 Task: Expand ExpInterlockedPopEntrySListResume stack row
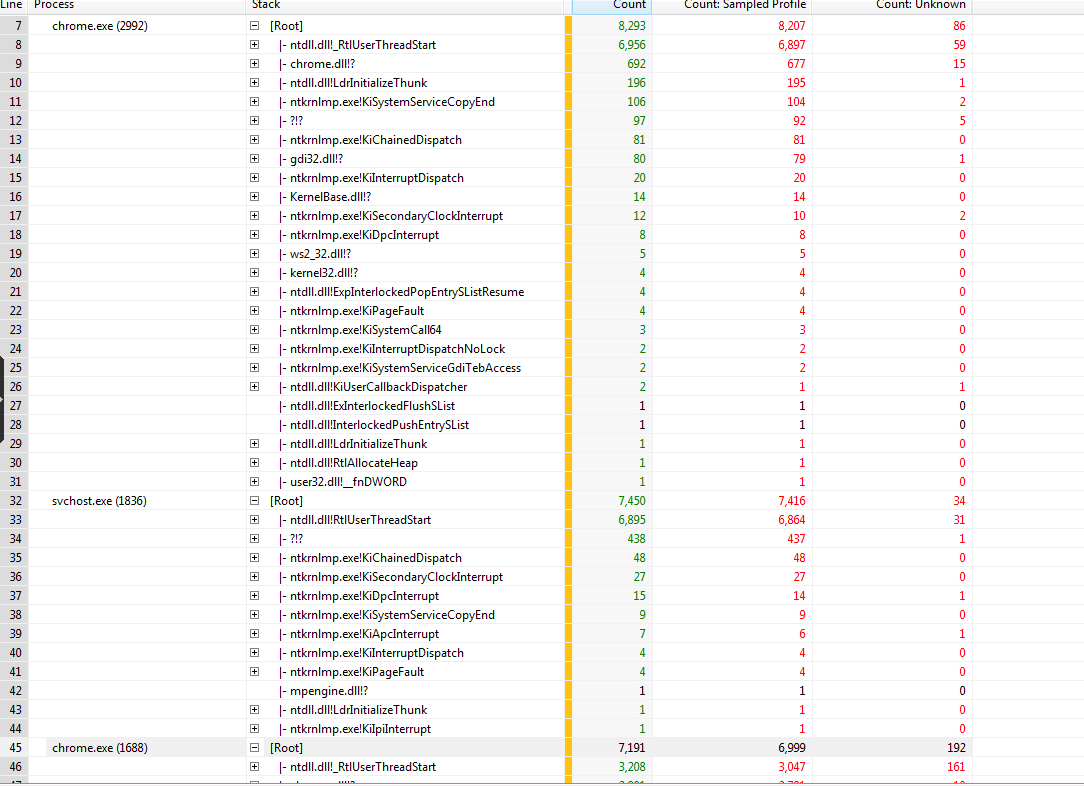[x=254, y=292]
